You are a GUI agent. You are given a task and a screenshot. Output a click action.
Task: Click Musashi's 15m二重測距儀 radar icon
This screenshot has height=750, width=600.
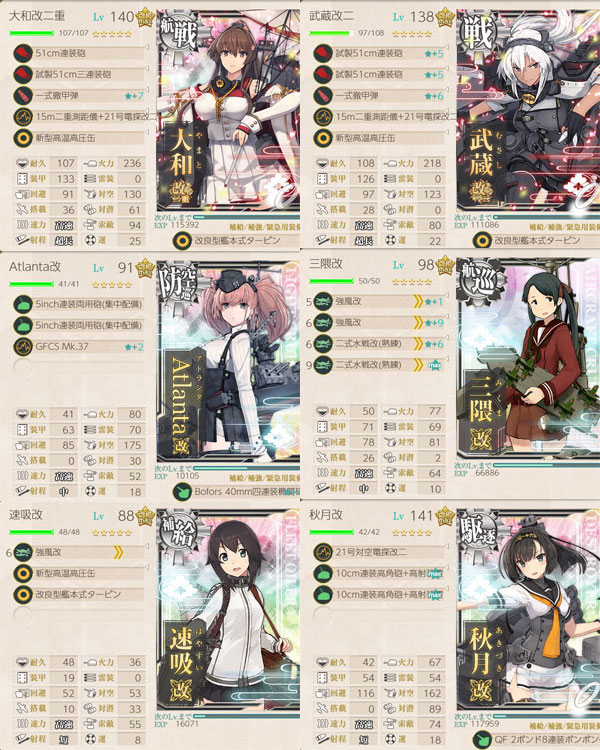click(323, 117)
